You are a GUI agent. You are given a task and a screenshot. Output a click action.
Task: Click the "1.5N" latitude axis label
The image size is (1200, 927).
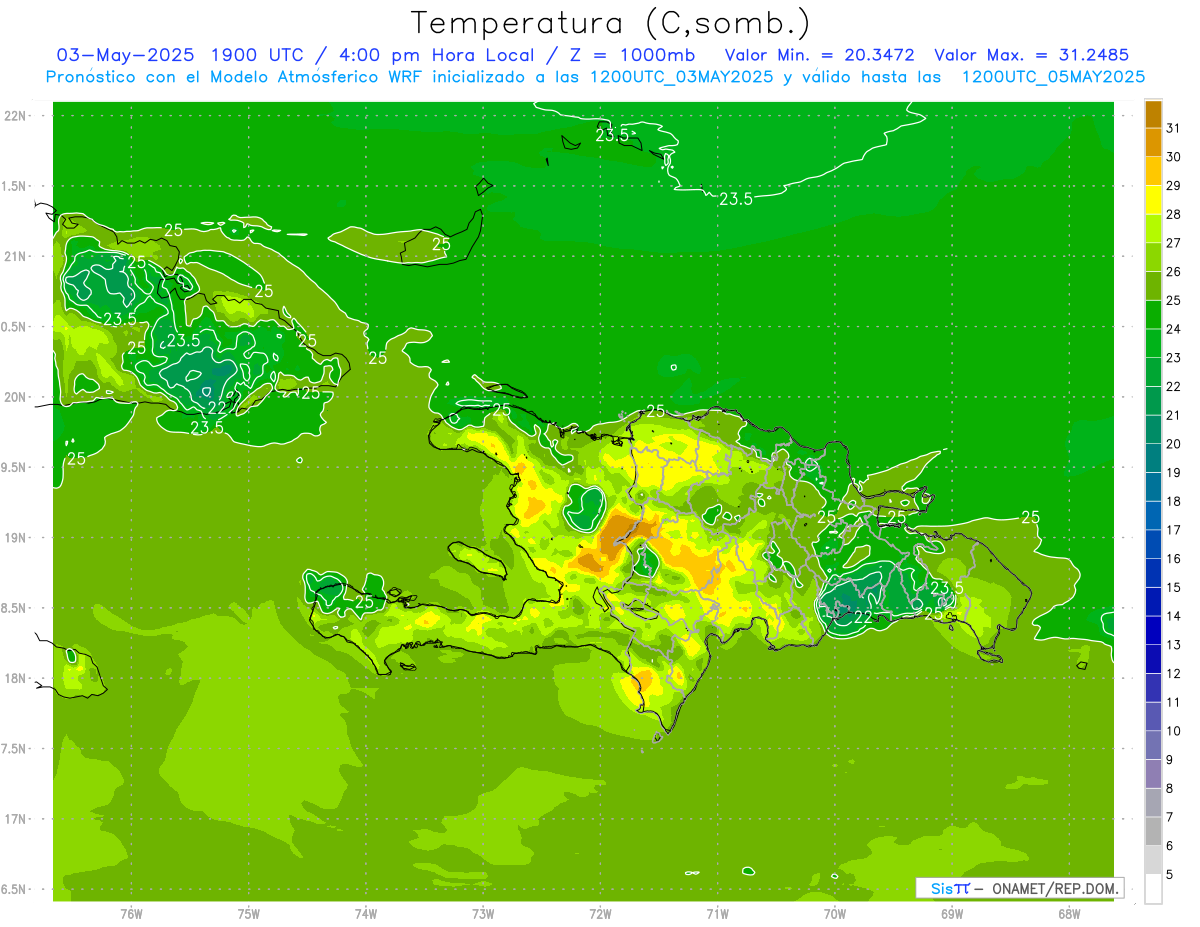click(15, 187)
